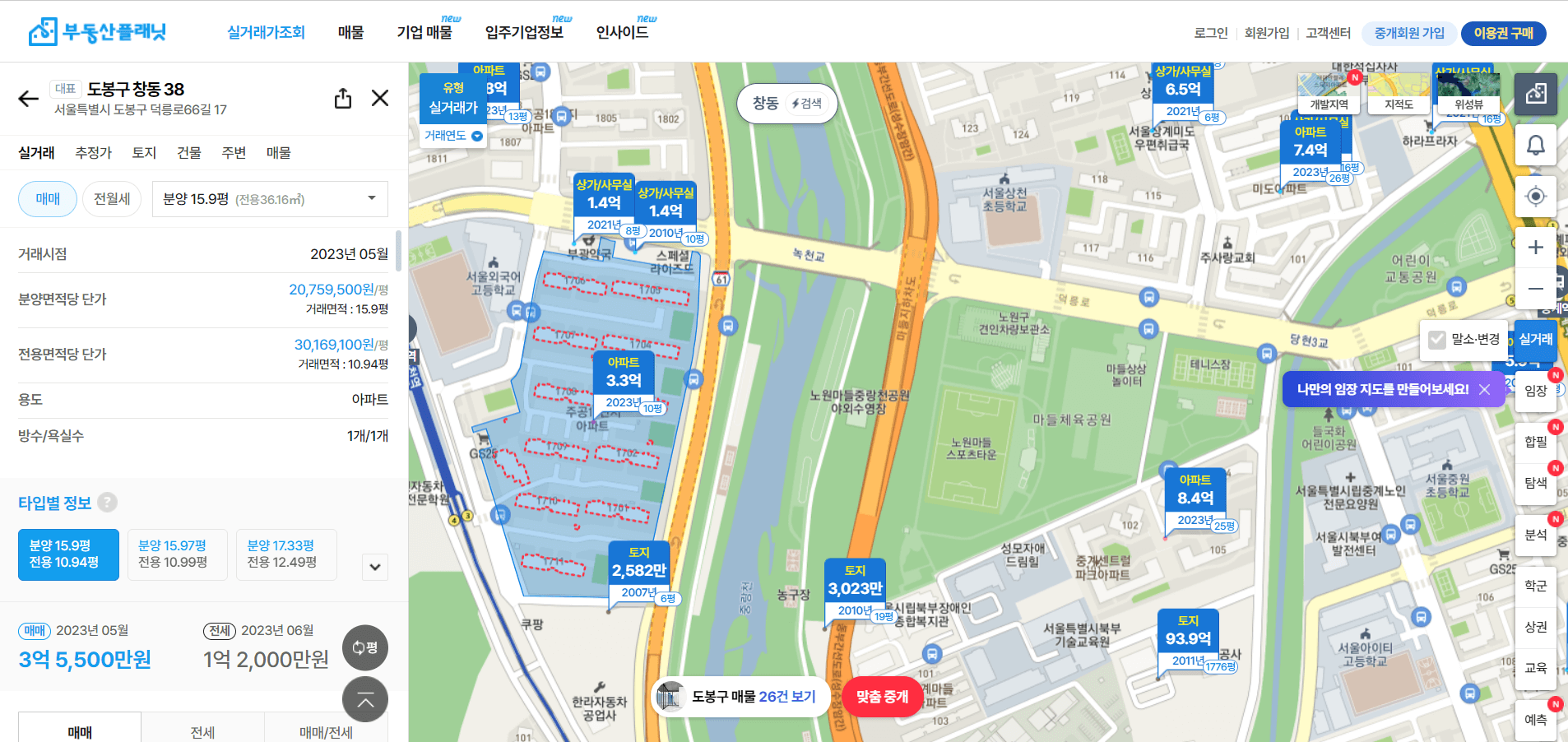Image resolution: width=1568 pixels, height=742 pixels.
Task: Open the 유형 실거래가 filter panel
Action: pos(453,98)
